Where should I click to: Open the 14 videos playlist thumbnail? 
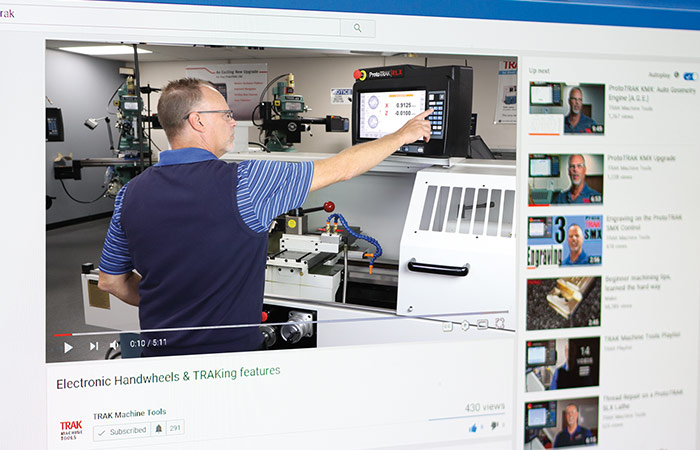[x=562, y=364]
